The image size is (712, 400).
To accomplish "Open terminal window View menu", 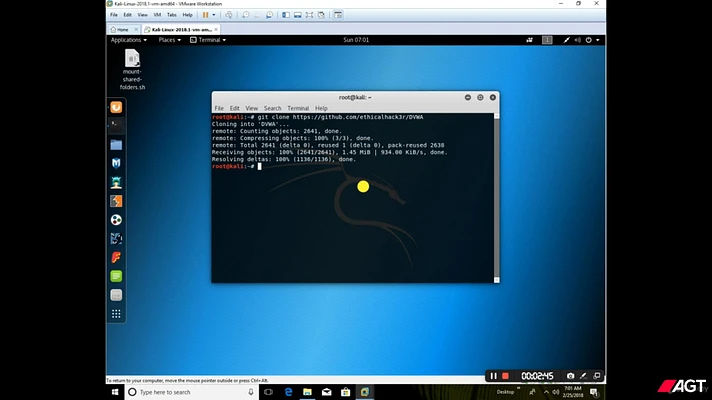I will pos(252,109).
